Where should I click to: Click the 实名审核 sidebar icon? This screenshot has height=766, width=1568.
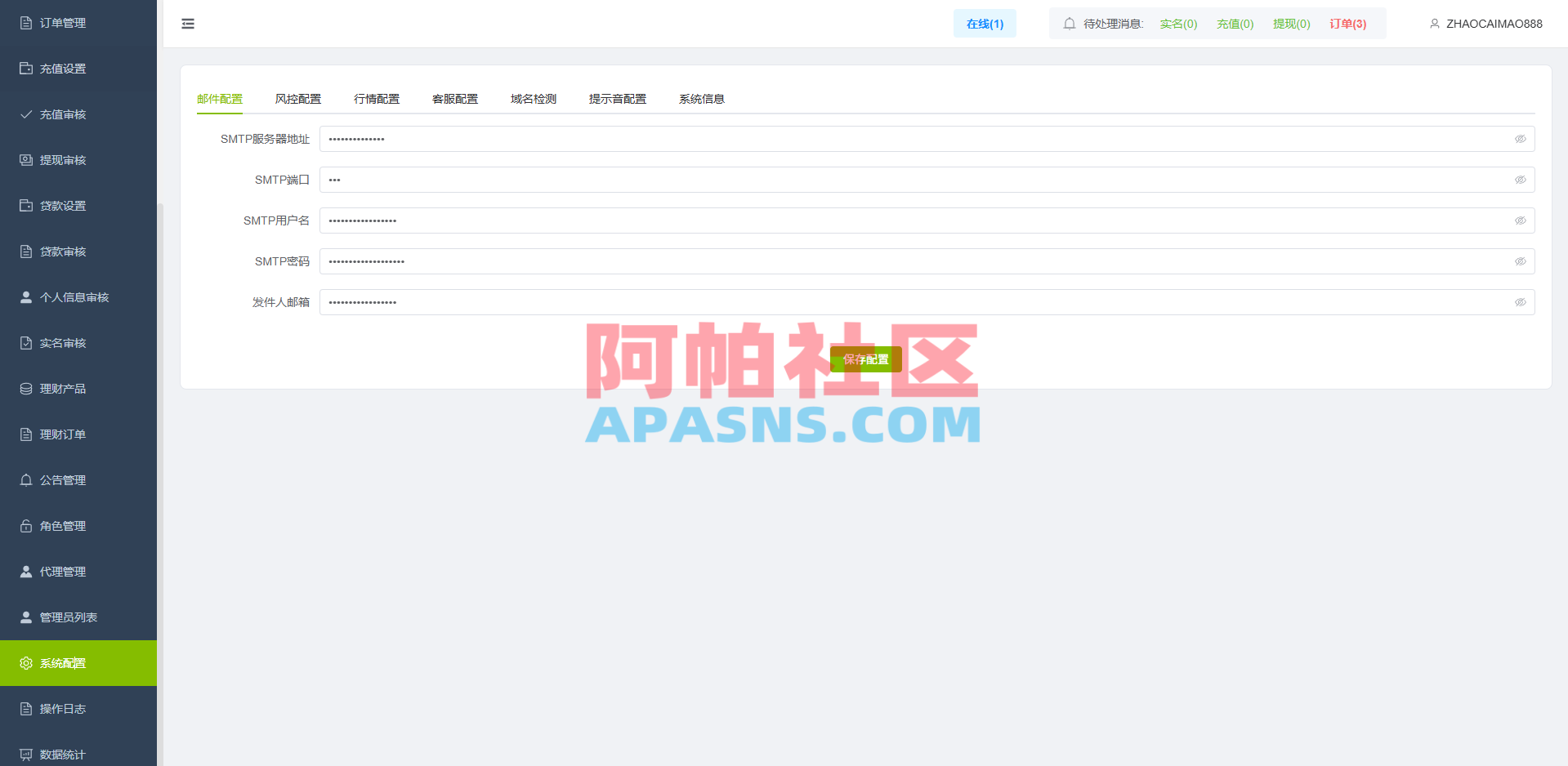pyautogui.click(x=26, y=343)
